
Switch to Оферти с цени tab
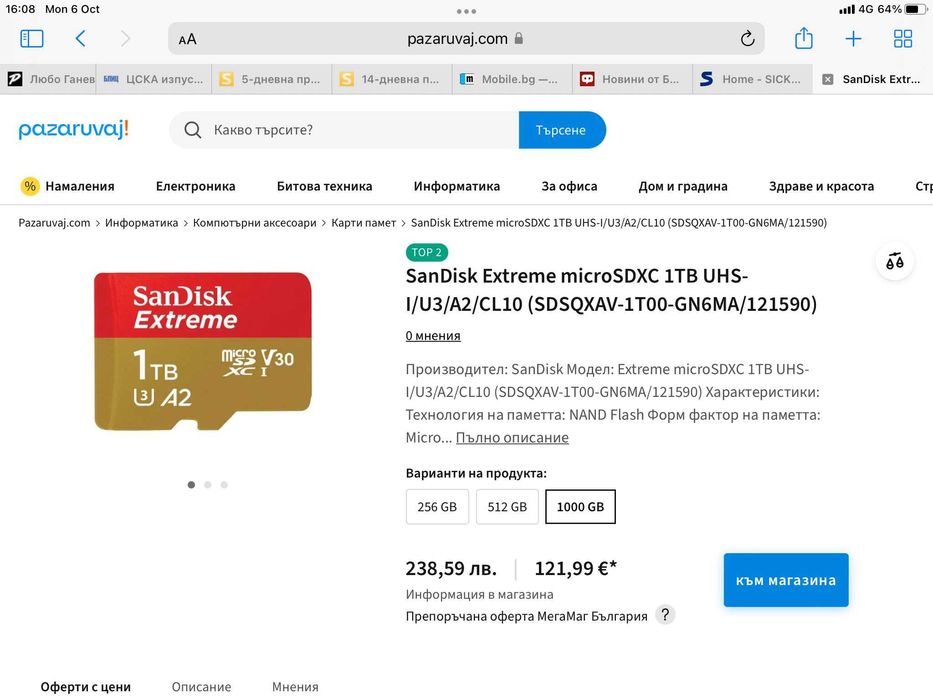pos(86,687)
